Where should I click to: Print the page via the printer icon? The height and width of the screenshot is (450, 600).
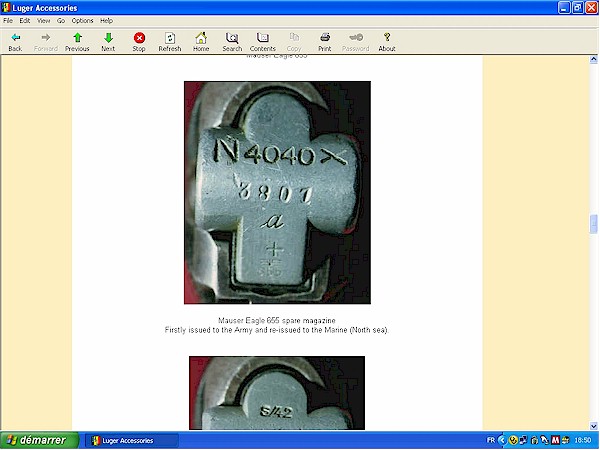point(324,38)
